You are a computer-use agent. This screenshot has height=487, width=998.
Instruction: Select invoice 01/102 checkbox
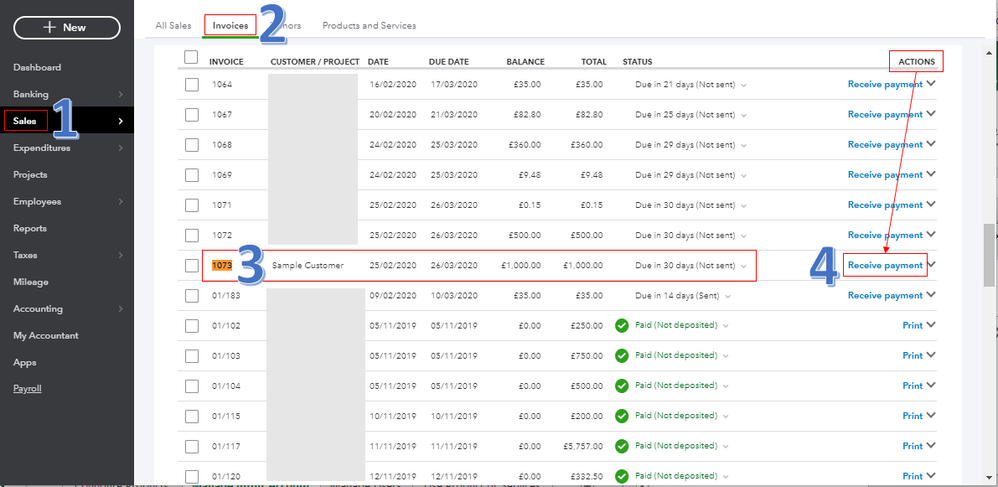(192, 325)
